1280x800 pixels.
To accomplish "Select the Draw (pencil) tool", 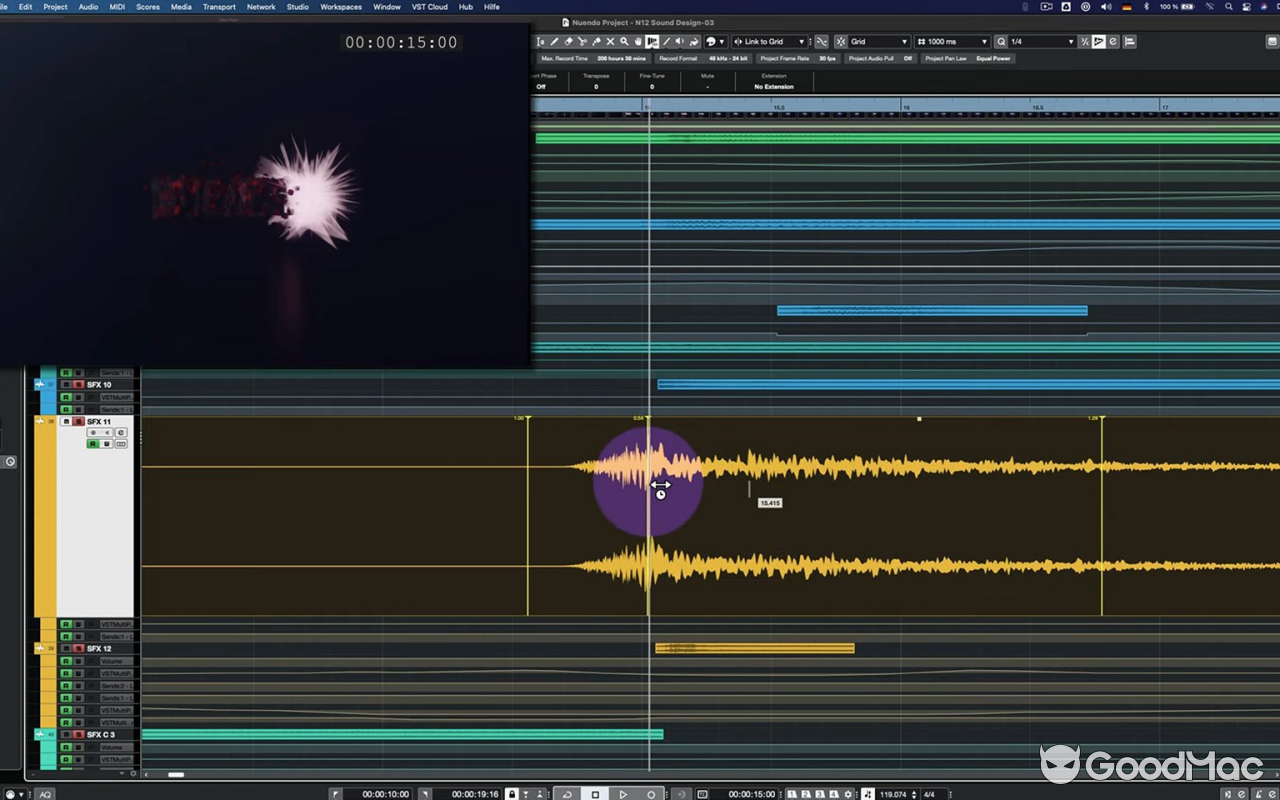I will (x=554, y=41).
